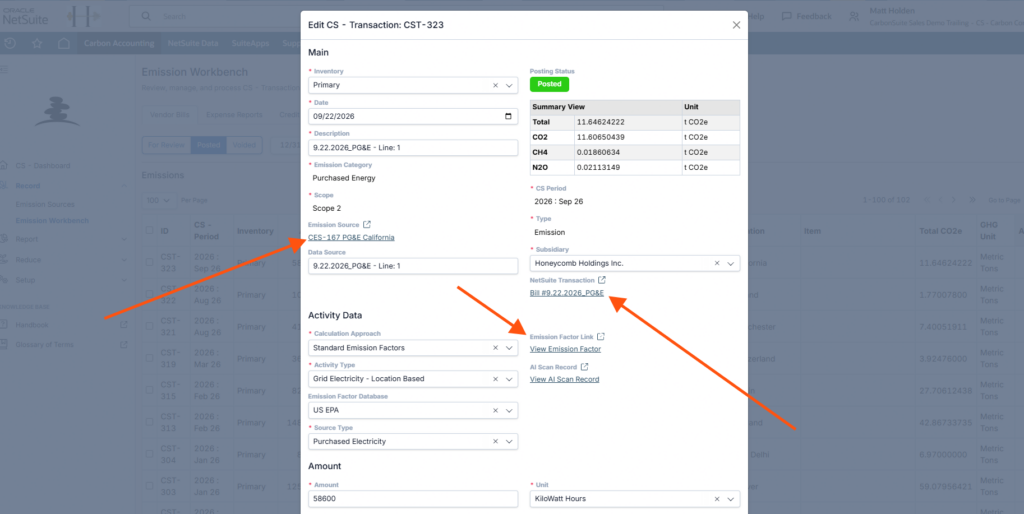The height and width of the screenshot is (514, 1024).
Task: Clear the Subsidiary field value
Action: click(x=716, y=263)
